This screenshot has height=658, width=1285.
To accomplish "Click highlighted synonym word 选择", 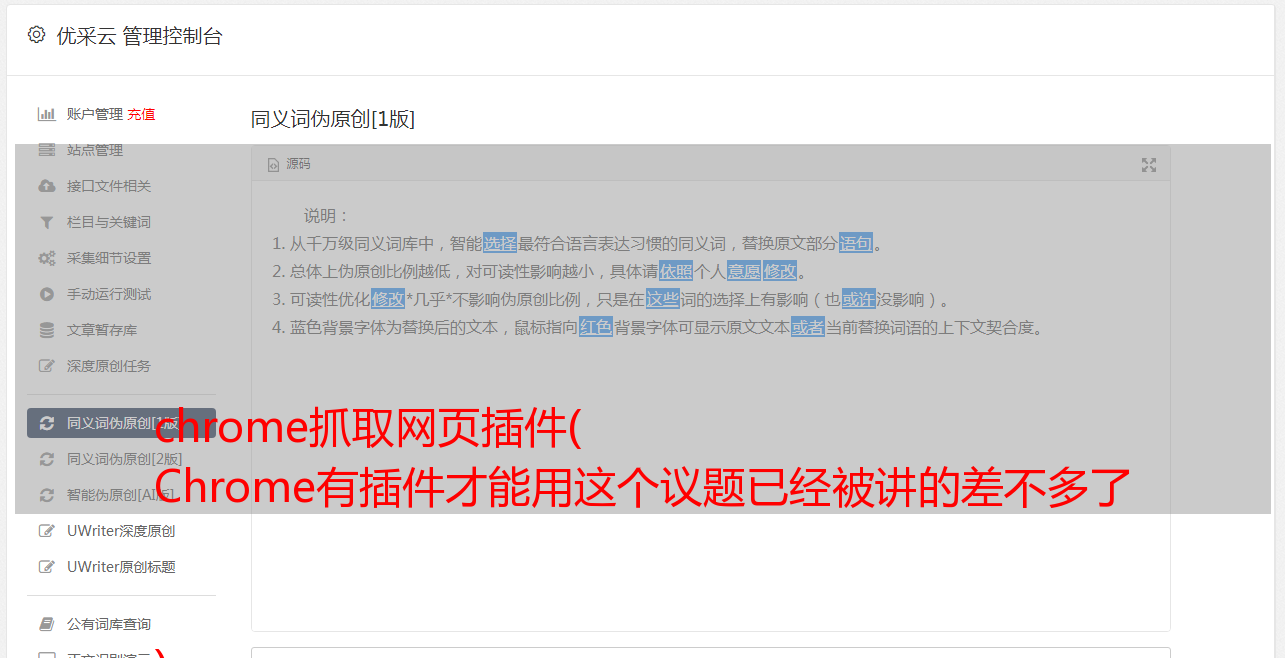I will point(500,243).
